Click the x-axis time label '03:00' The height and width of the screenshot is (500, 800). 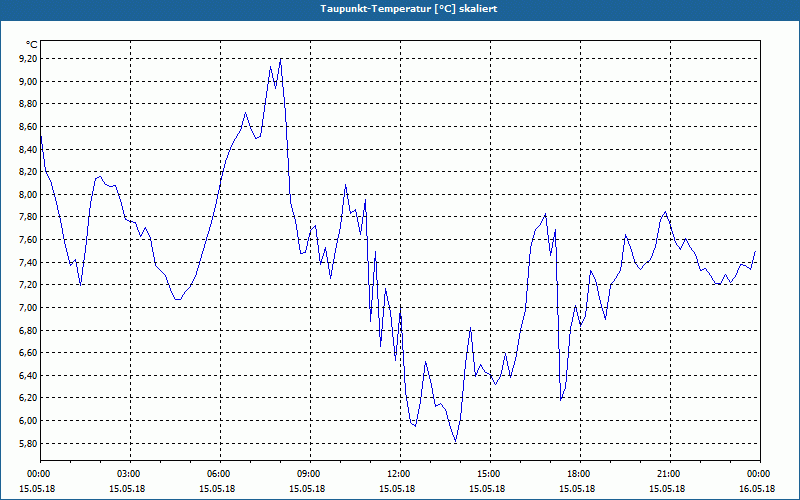point(130,474)
